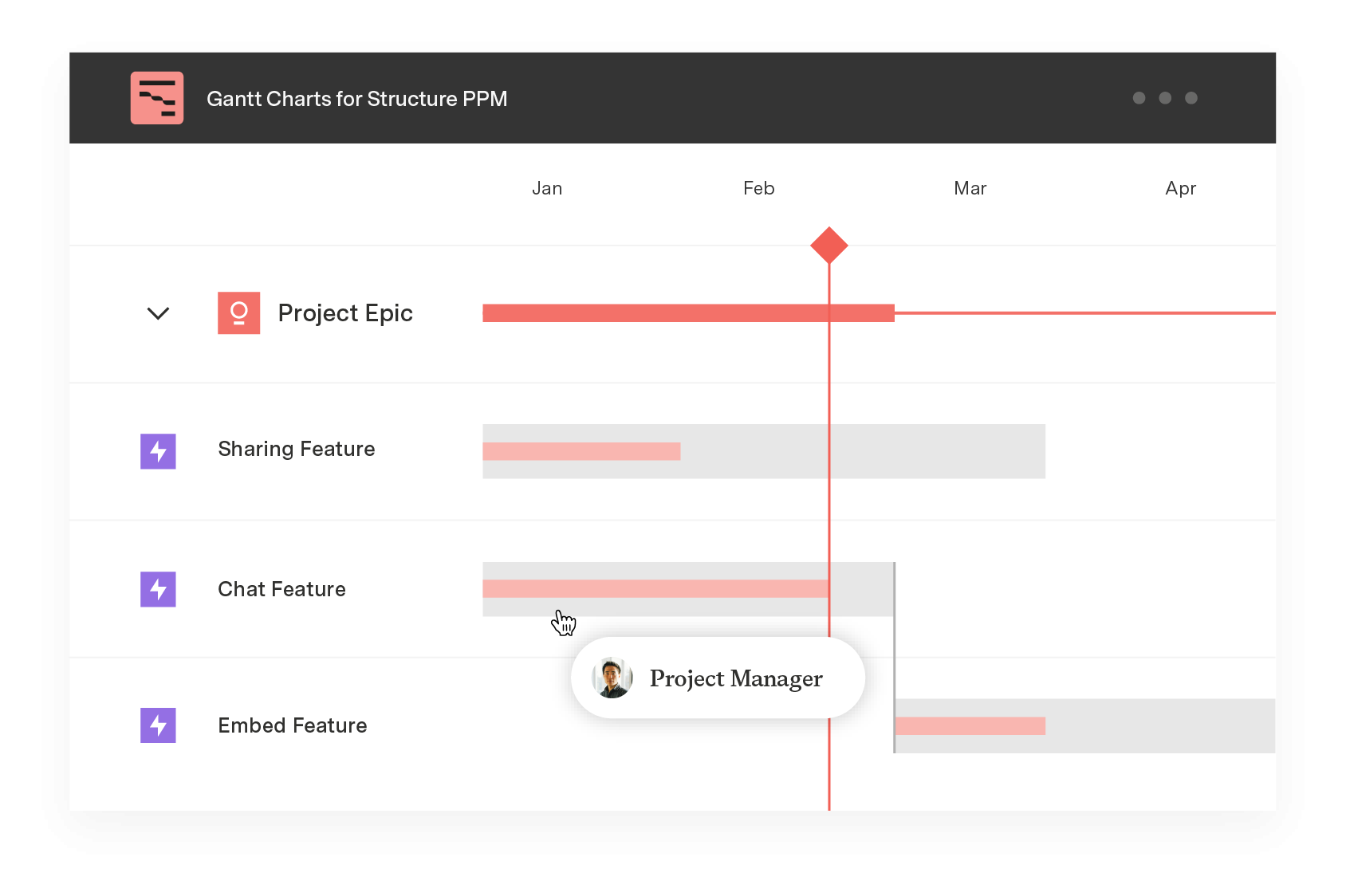Click the Project Manager tooltip label

pos(735,678)
